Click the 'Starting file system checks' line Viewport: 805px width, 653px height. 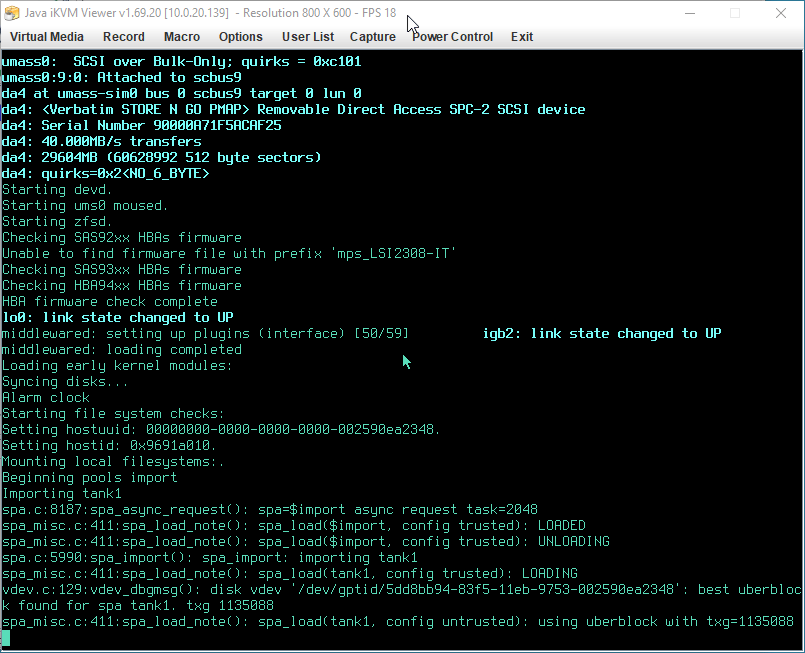point(114,413)
